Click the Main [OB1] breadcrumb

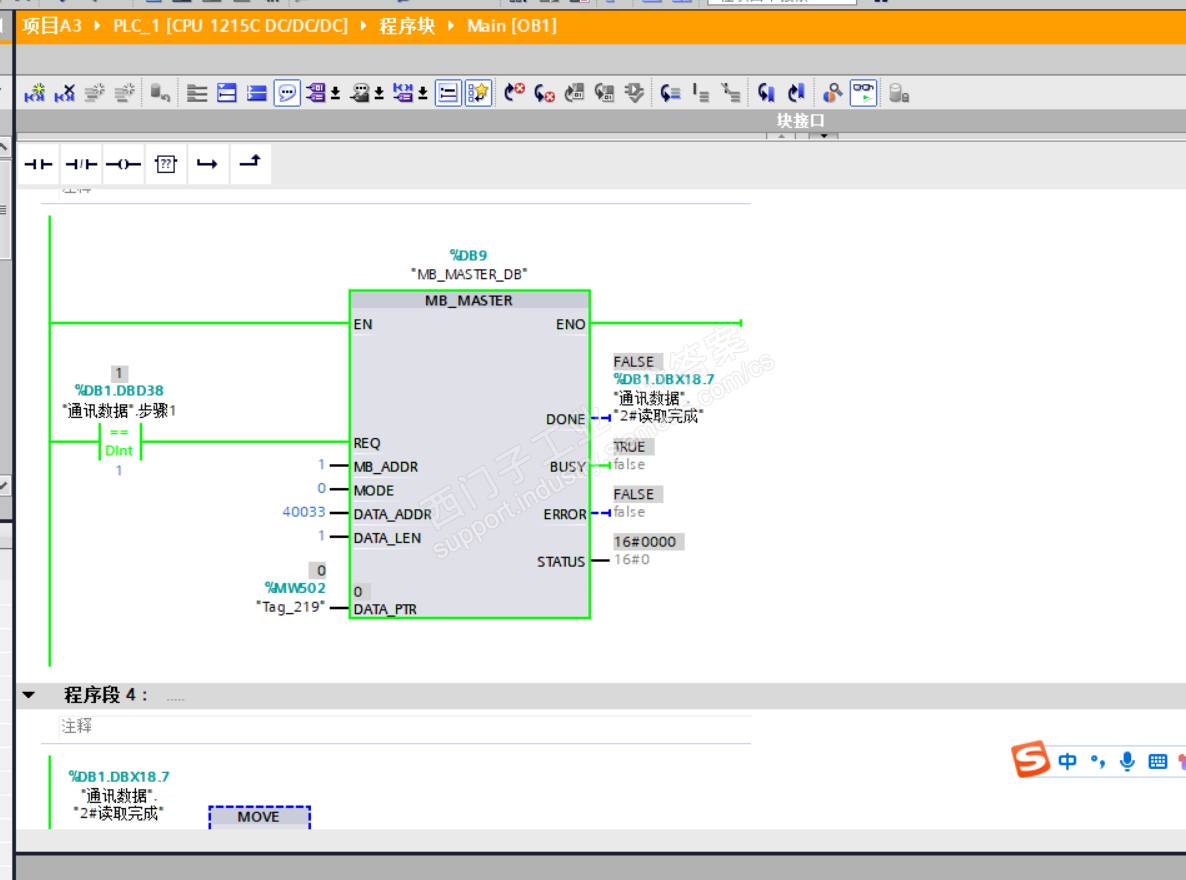(x=512, y=26)
